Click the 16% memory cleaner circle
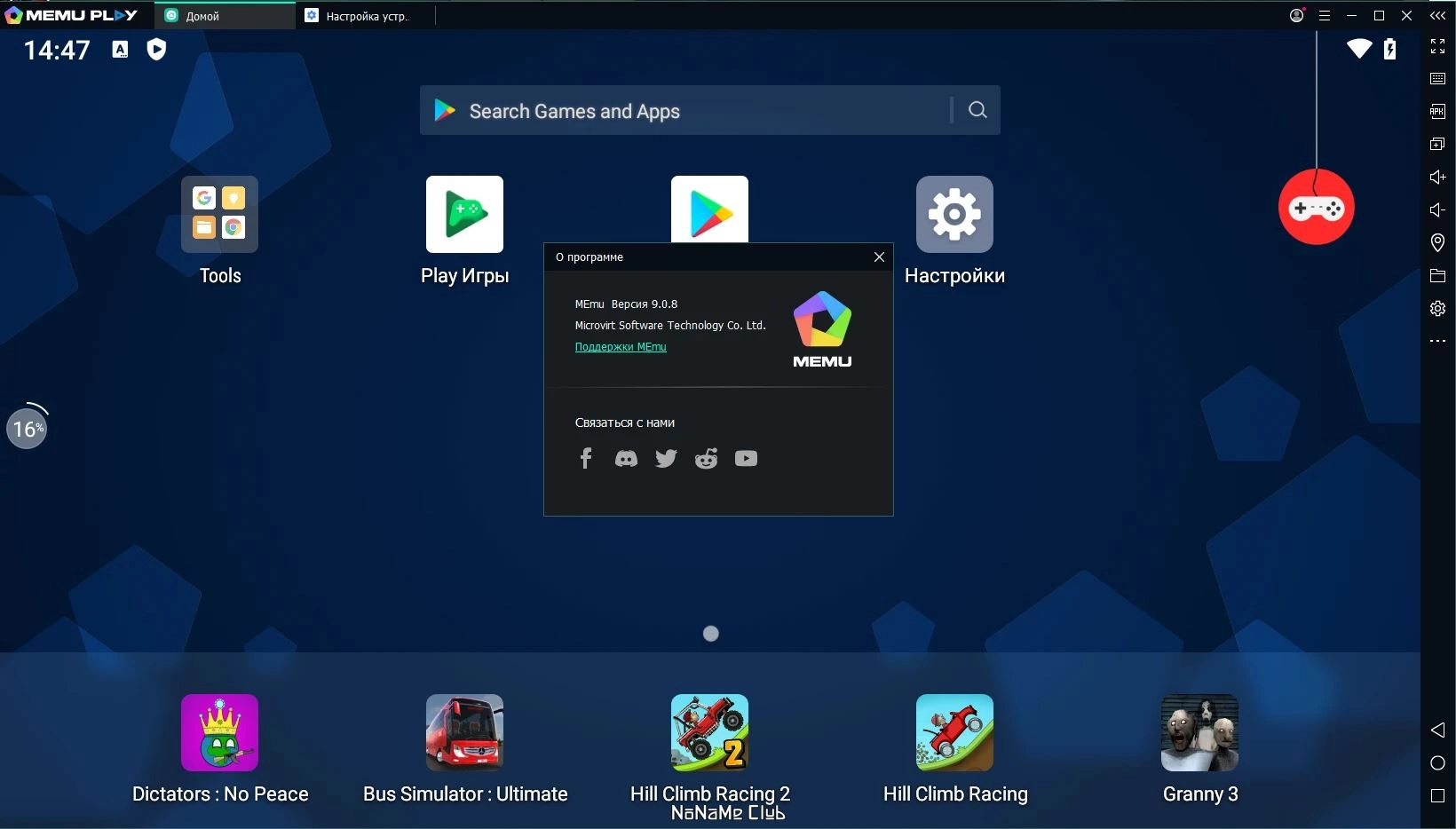The height and width of the screenshot is (829, 1456). tap(27, 429)
